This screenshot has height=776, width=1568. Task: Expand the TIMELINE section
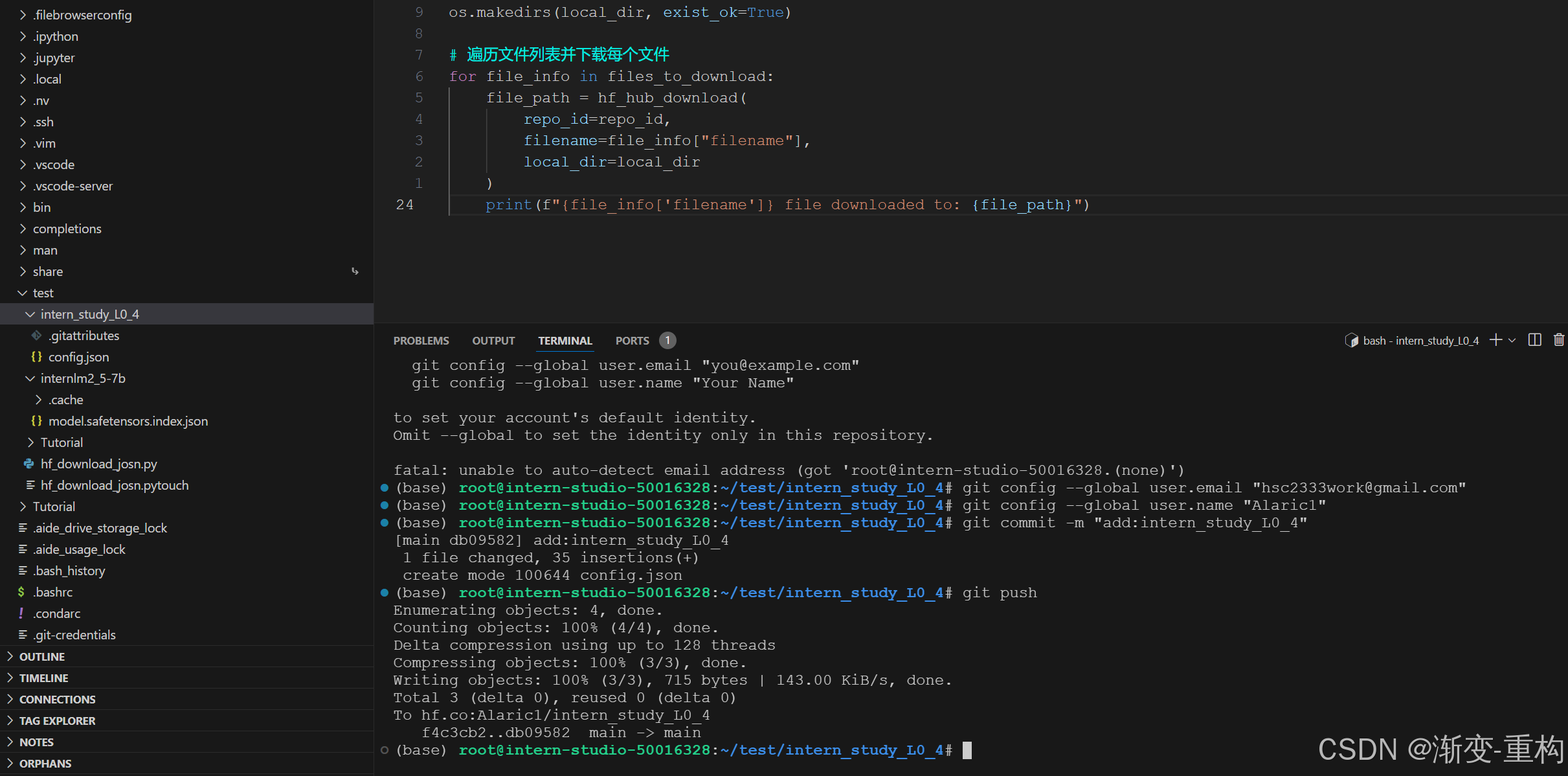click(x=43, y=678)
